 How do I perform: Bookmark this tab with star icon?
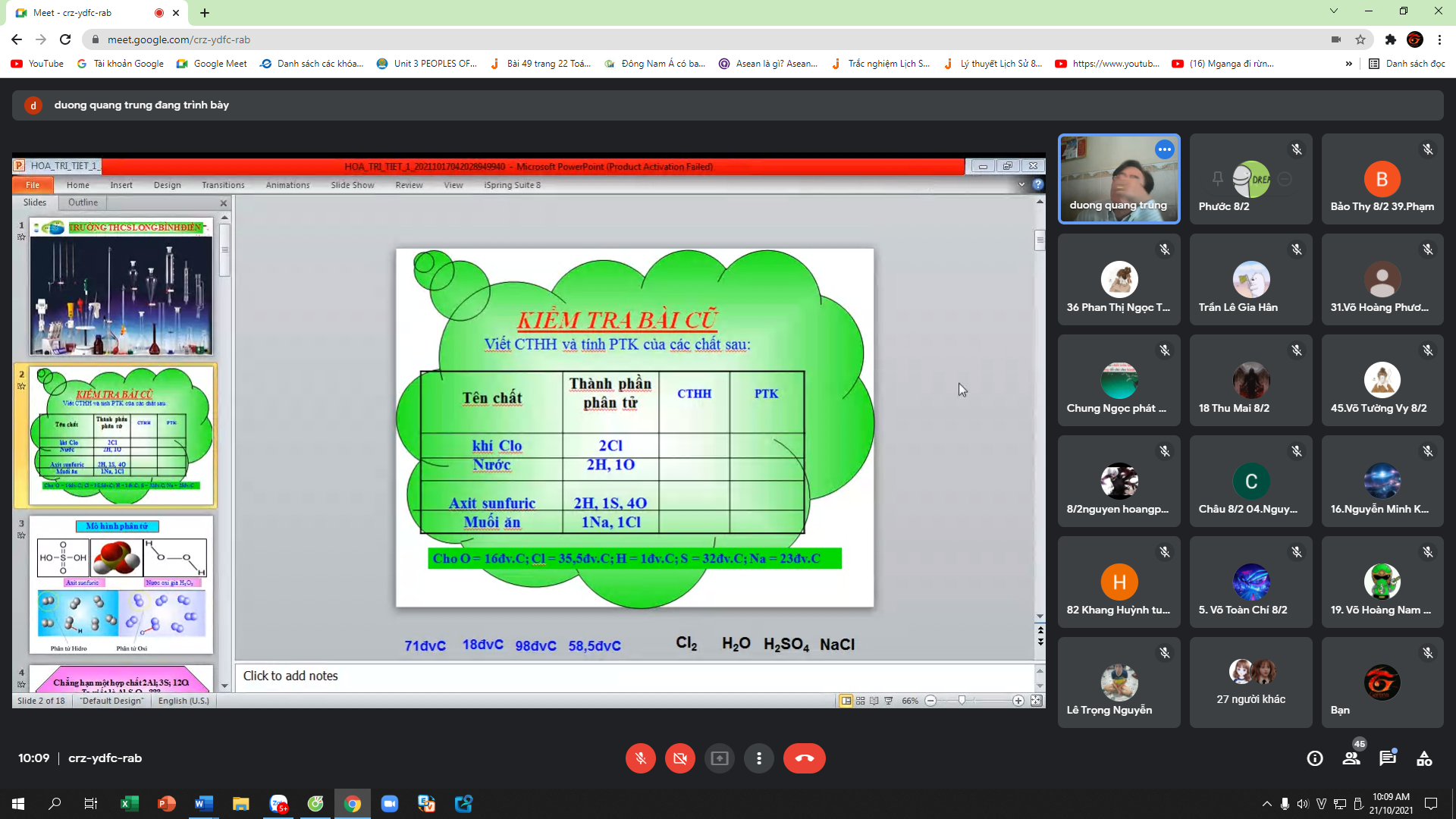pyautogui.click(x=1360, y=39)
